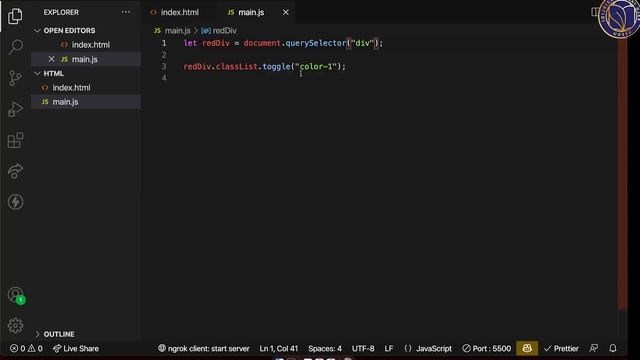Open the Manage settings gear
This screenshot has height=360, width=640.
(15, 325)
